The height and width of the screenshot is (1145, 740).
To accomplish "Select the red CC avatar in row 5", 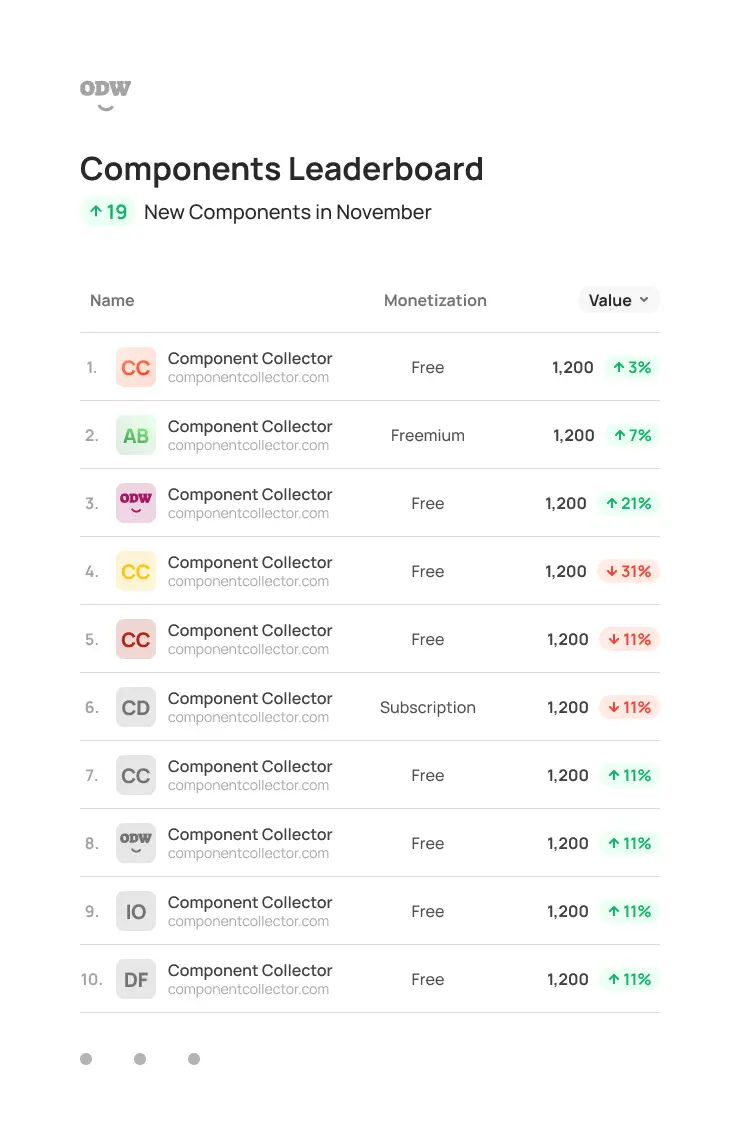I will [135, 639].
